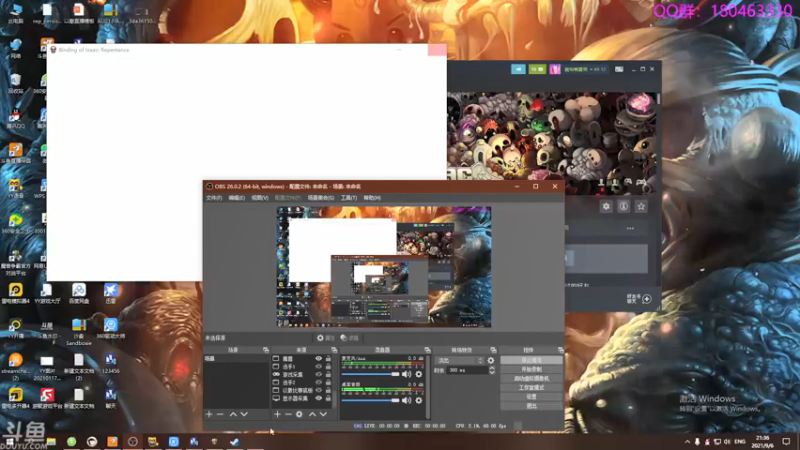Toggle visibility of 选手2 source

click(319, 382)
